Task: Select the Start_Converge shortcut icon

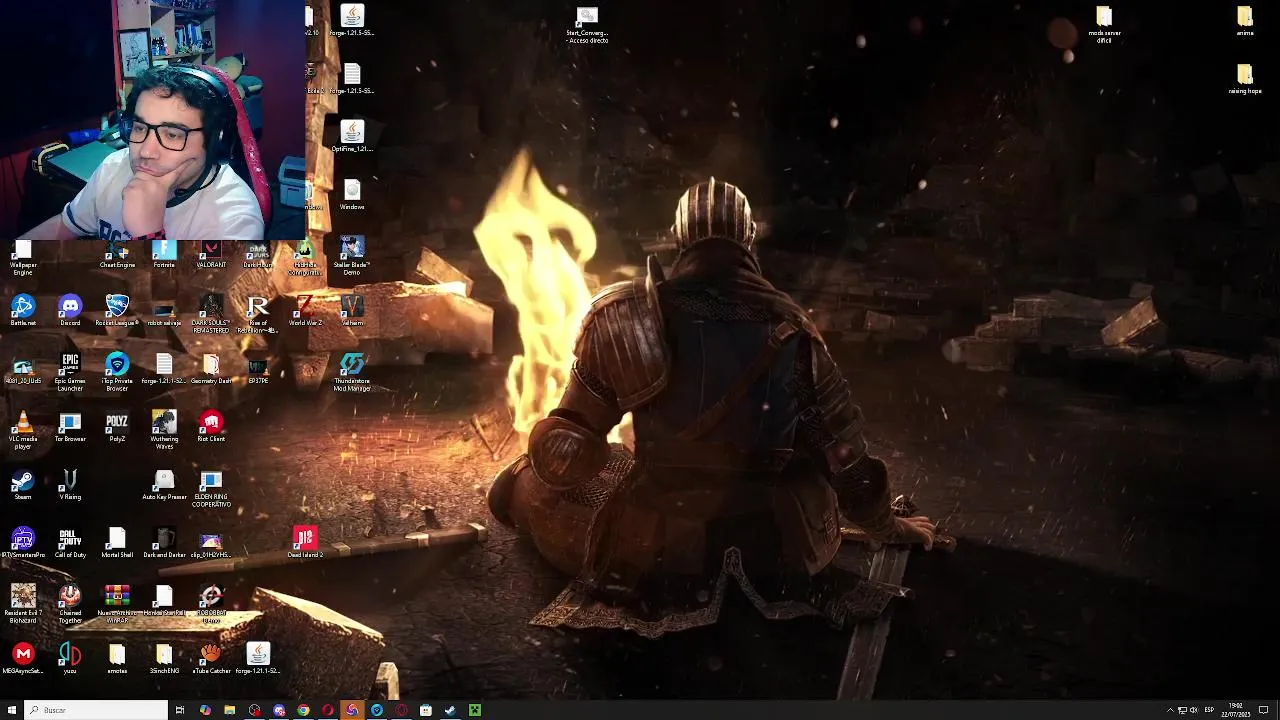Action: (587, 25)
